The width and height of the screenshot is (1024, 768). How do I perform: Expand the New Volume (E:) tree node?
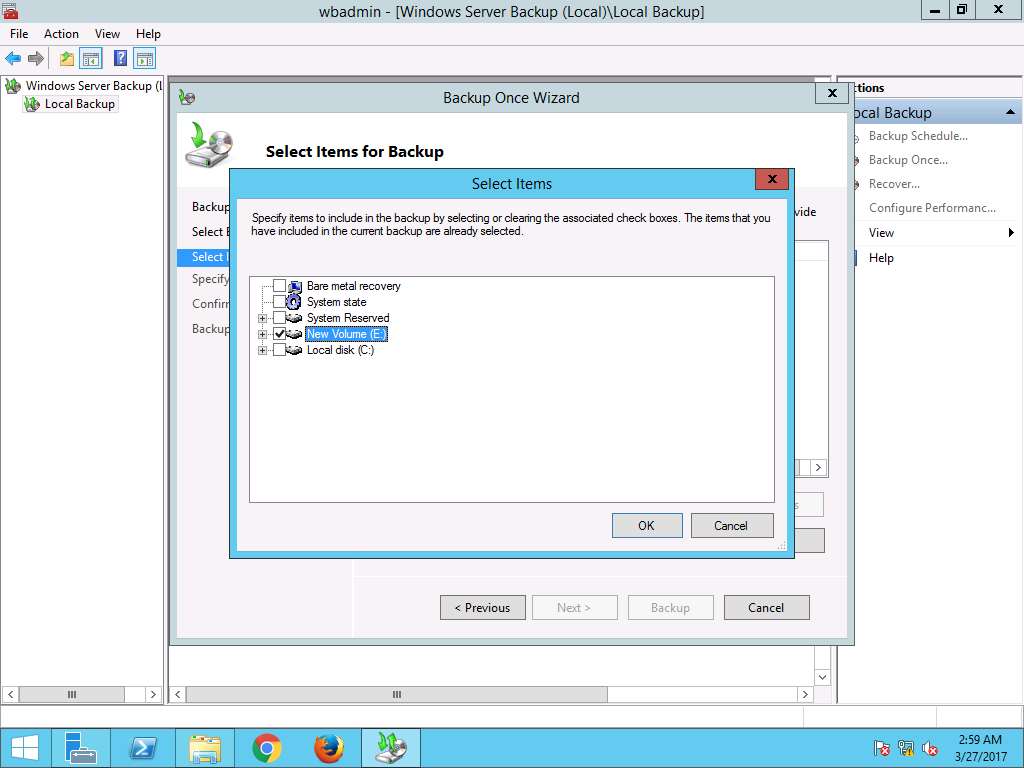263,334
